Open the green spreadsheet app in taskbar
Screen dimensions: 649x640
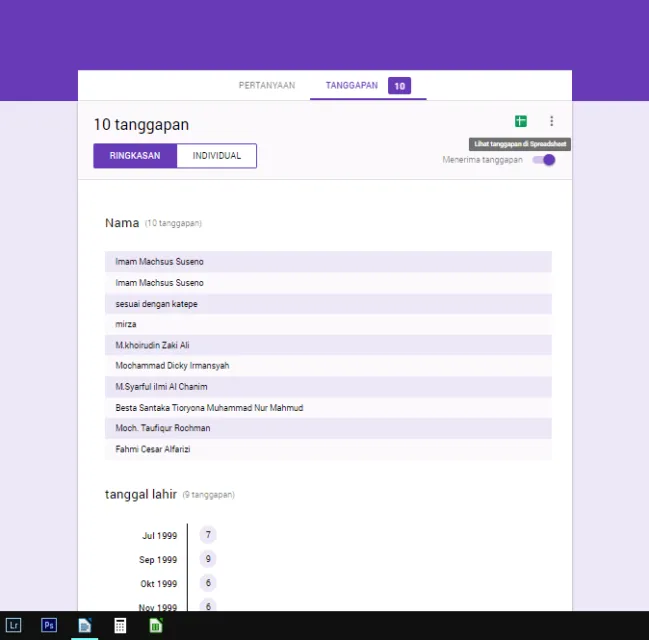coord(156,625)
